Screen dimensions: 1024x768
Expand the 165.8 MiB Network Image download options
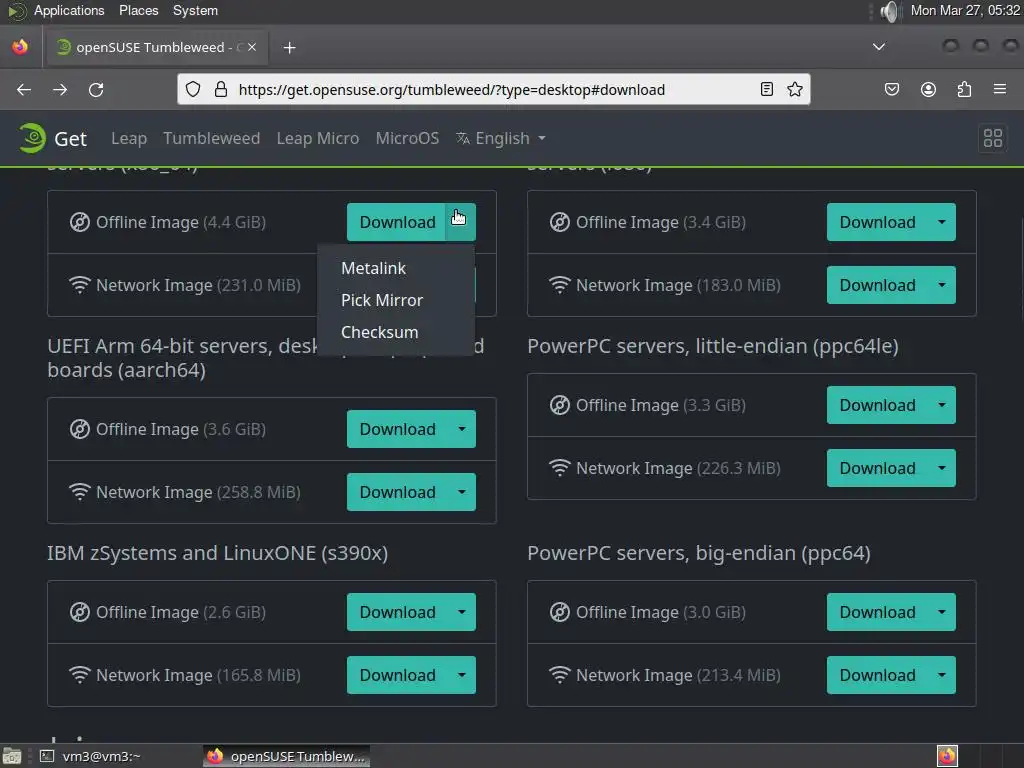click(462, 675)
